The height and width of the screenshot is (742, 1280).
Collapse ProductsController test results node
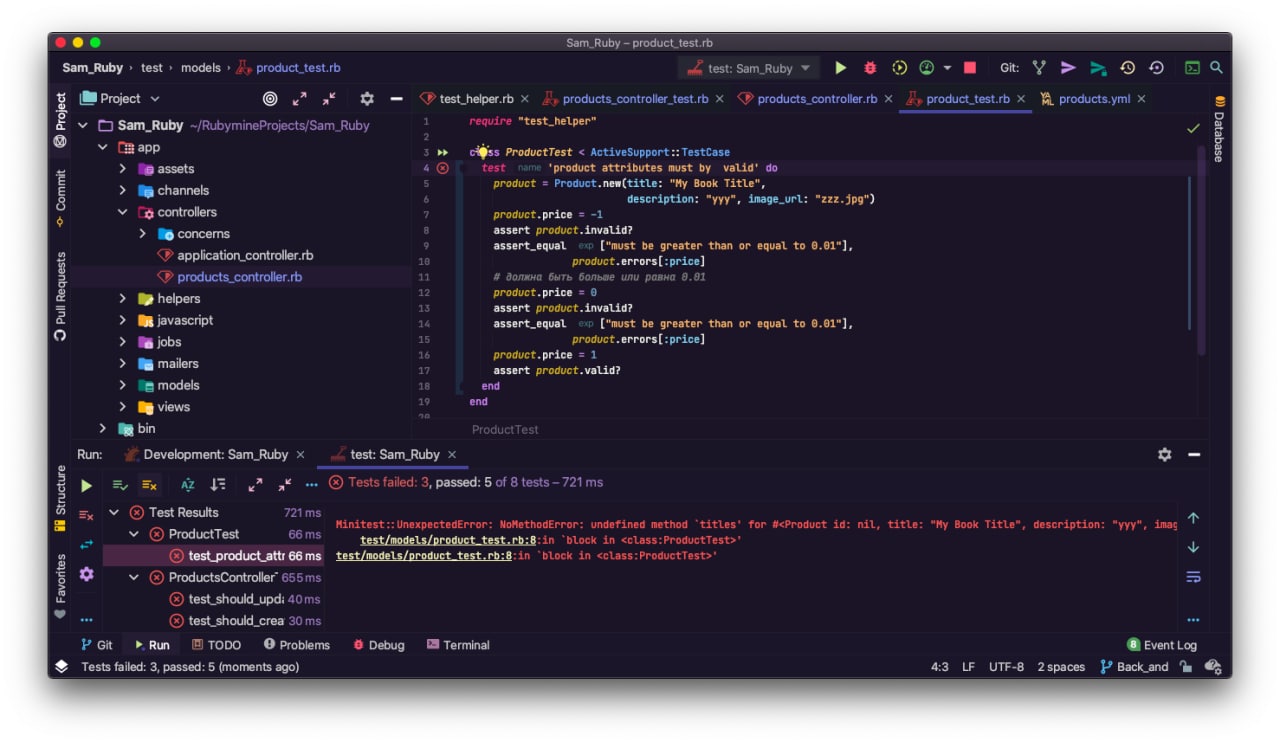coord(135,577)
